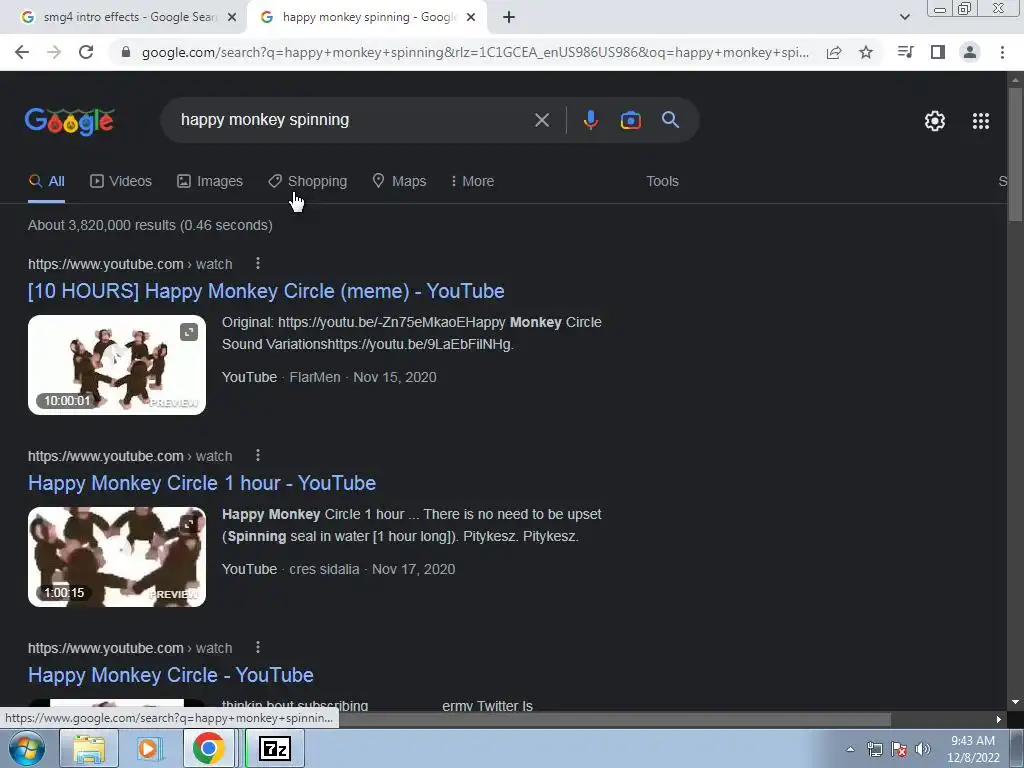Open Windows Media Player from taskbar
1024x768 pixels.
(148, 748)
